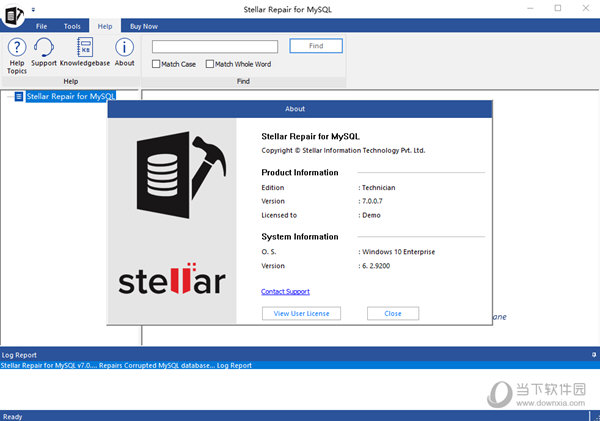Click the tree item document icon
The image size is (600, 421).
tap(18, 96)
